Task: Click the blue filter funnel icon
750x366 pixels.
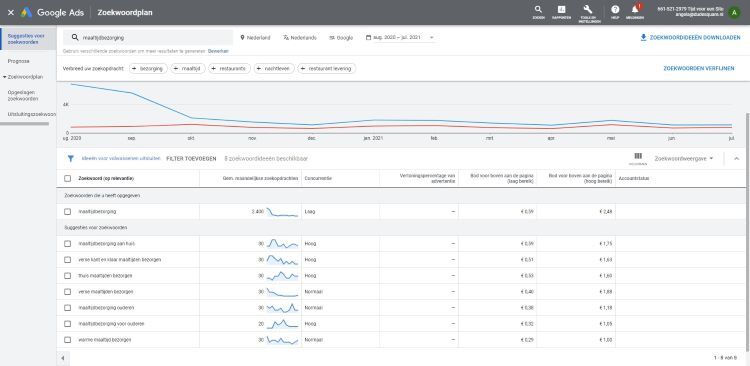Action: click(x=70, y=158)
